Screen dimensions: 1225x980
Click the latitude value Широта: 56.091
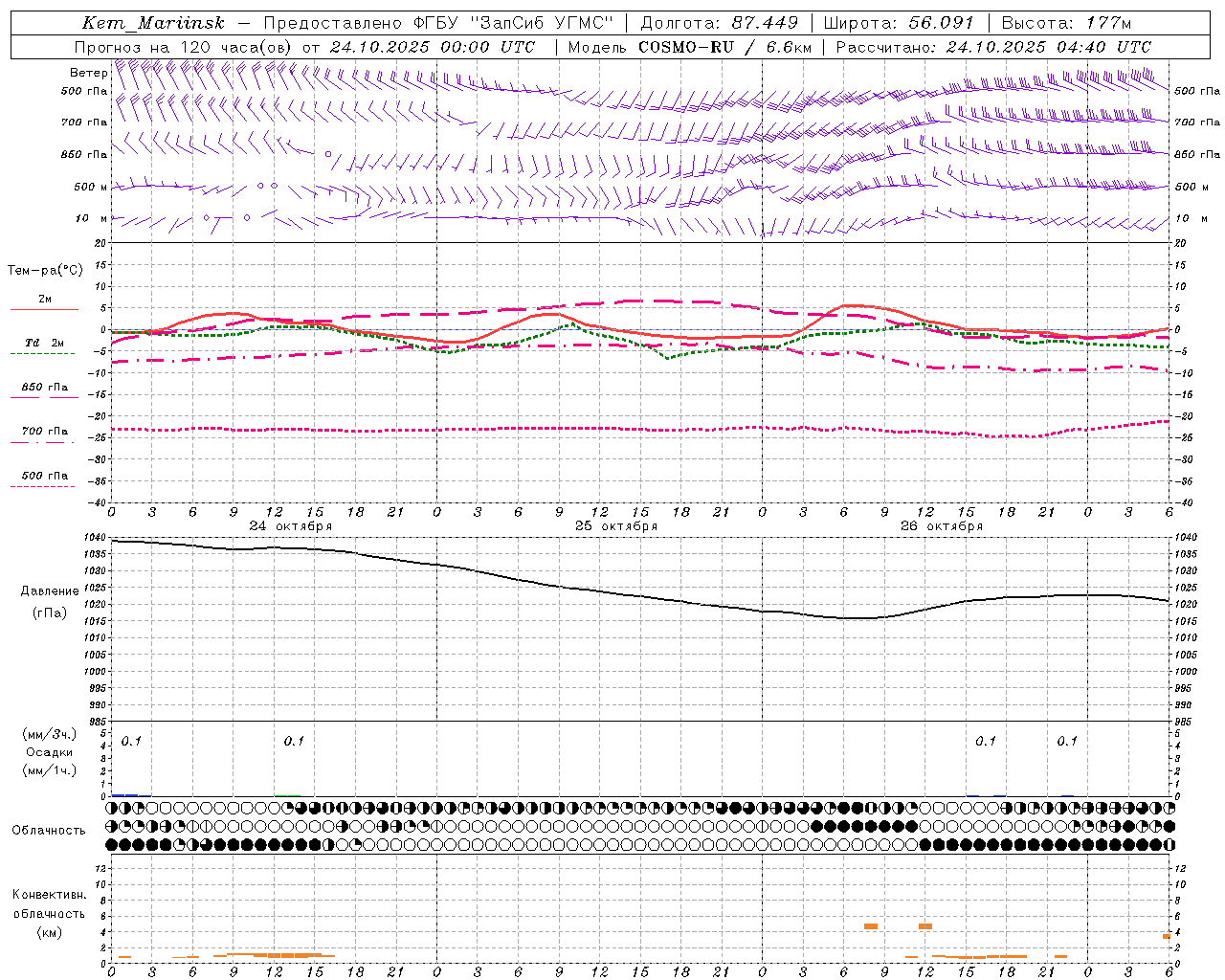899,23
